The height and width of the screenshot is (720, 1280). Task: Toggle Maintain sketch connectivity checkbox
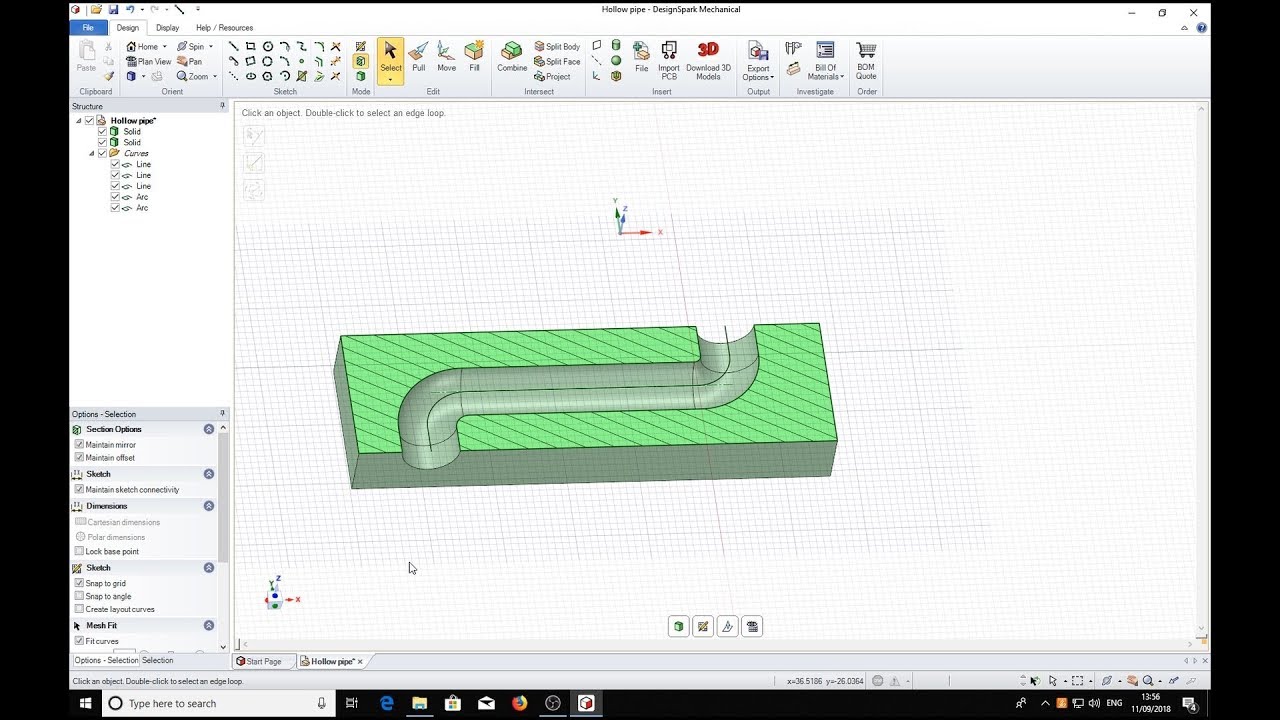click(79, 490)
